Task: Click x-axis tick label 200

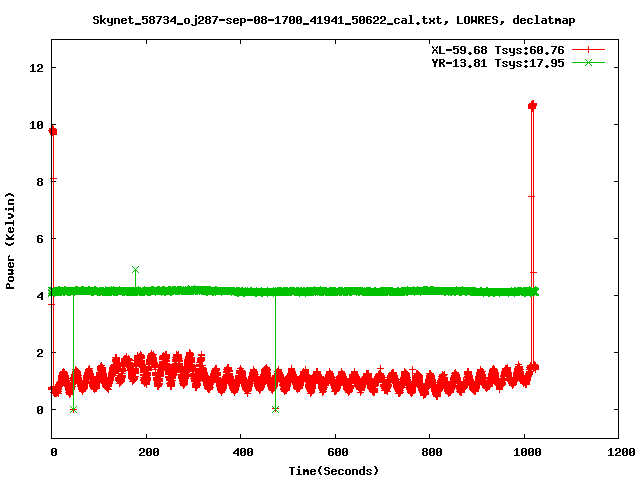Action: (148, 452)
